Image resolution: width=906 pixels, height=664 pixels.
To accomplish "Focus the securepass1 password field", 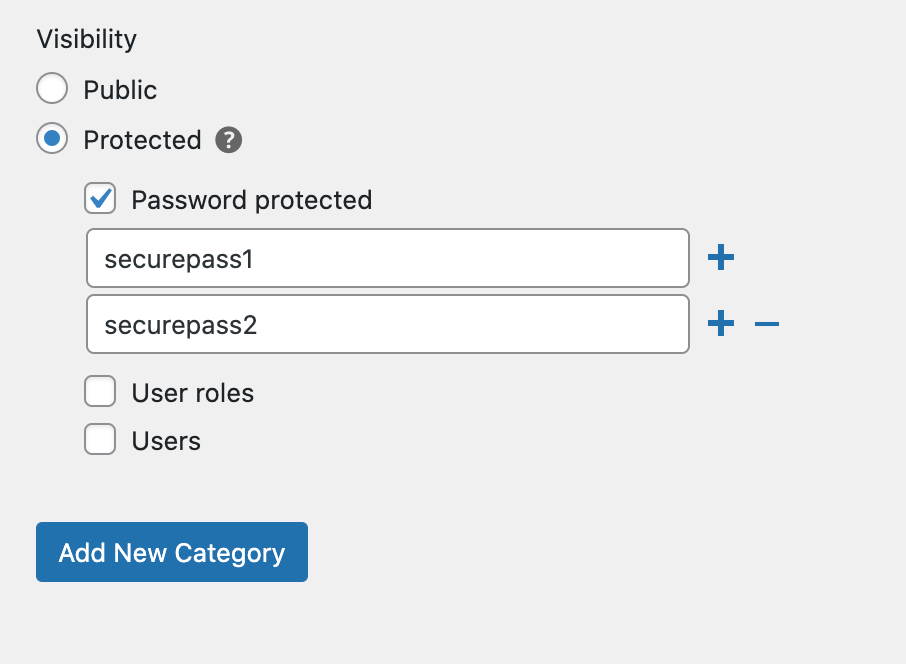I will 388,258.
